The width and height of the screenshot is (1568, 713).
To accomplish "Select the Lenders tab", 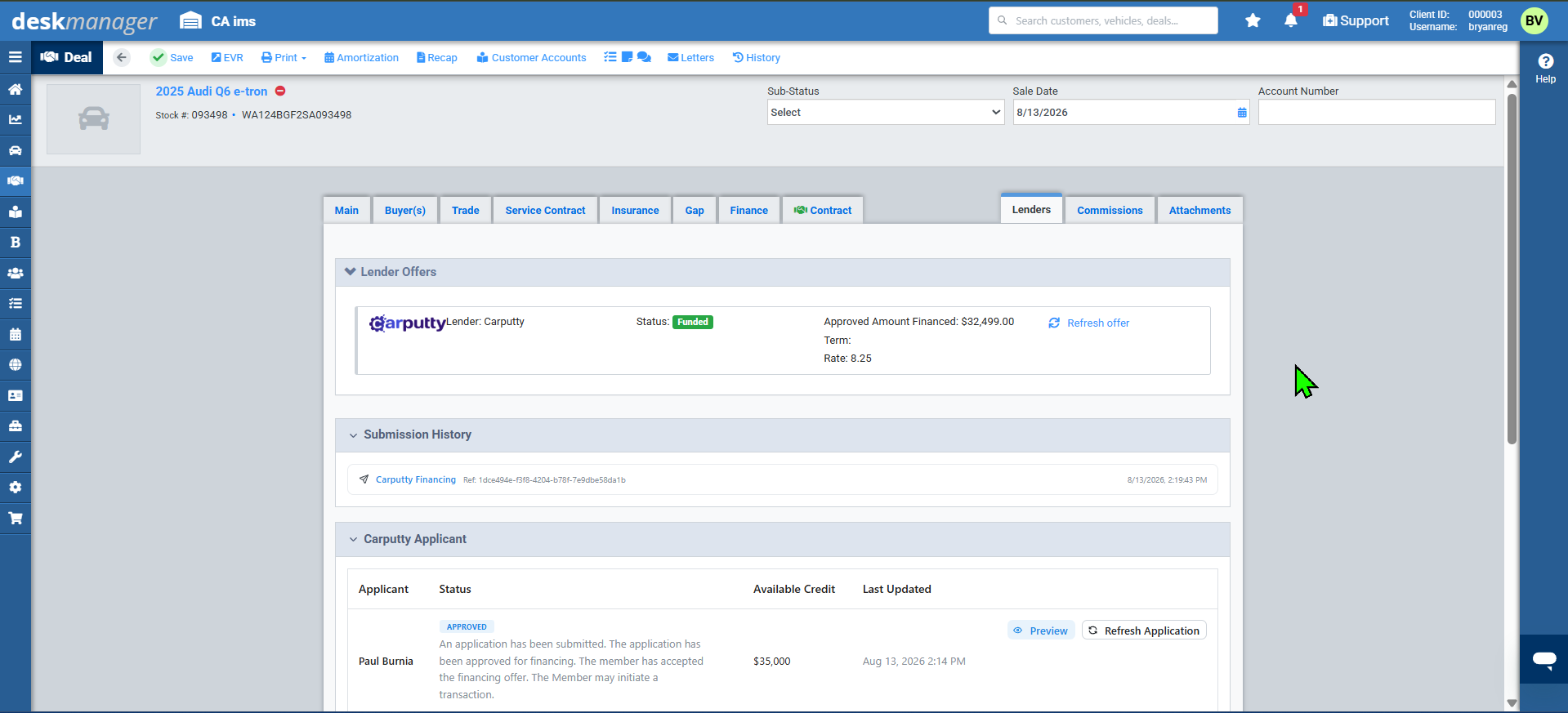I will 1031,209.
